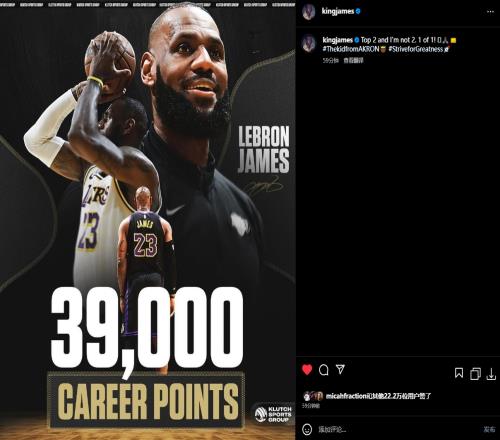Download the post with arrow icon

(491, 374)
